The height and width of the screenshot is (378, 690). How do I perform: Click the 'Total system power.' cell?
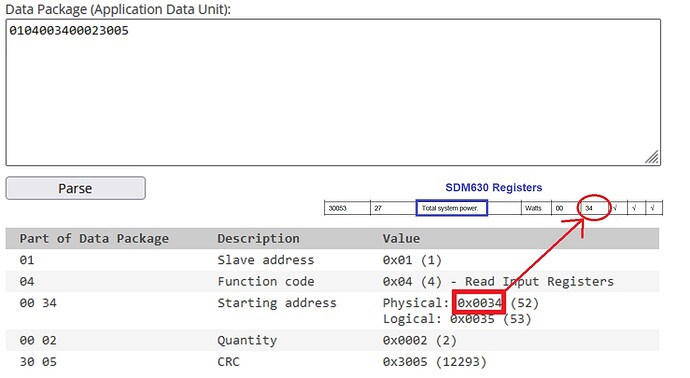[x=451, y=208]
